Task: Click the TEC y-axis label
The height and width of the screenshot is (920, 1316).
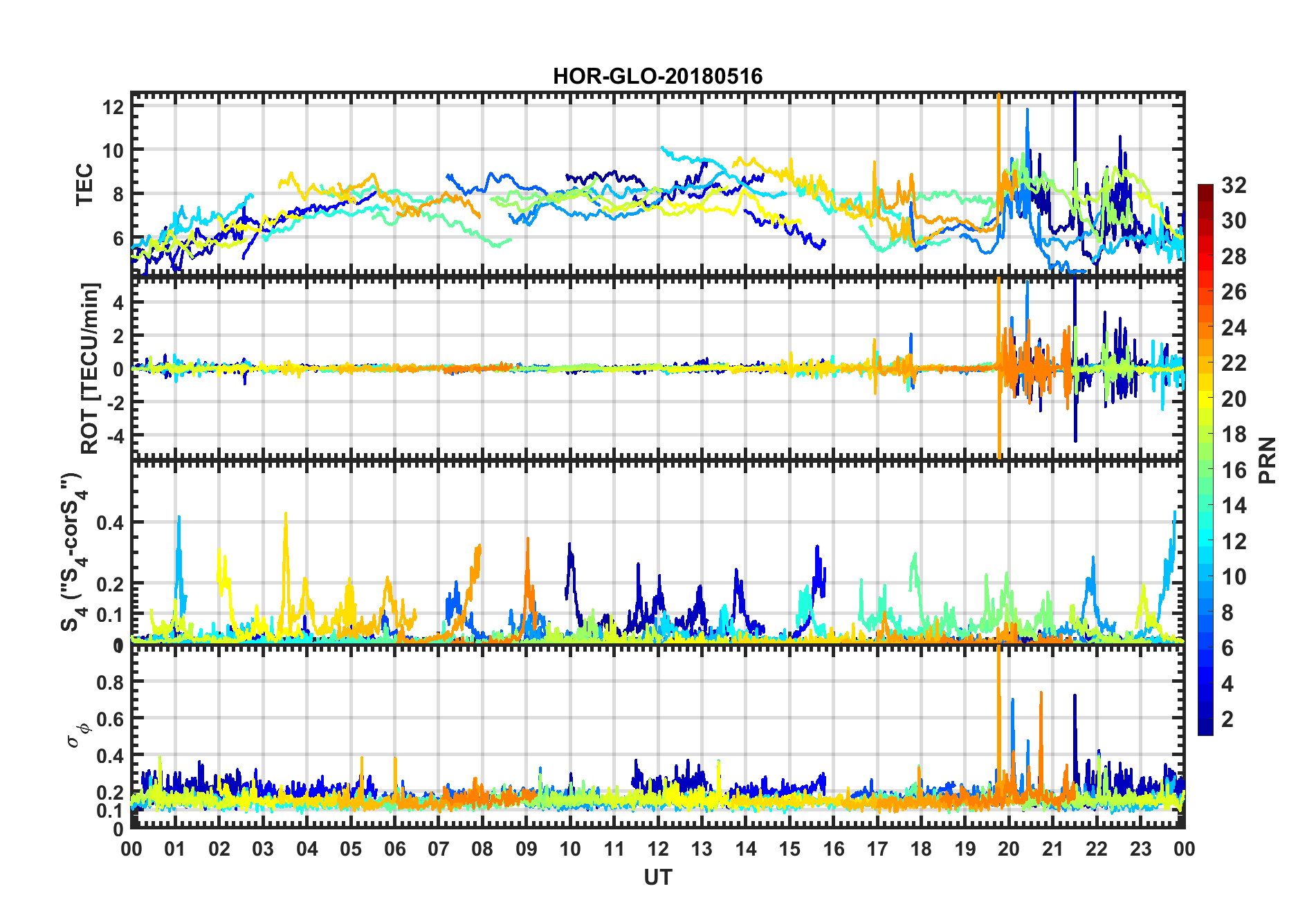Action: coord(84,184)
